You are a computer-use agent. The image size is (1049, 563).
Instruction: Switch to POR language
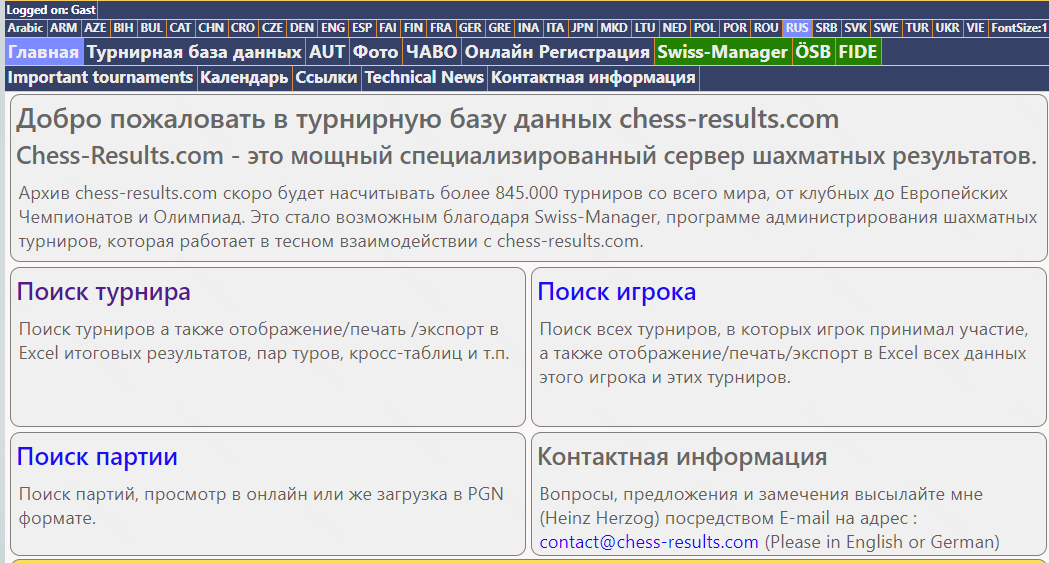click(735, 28)
